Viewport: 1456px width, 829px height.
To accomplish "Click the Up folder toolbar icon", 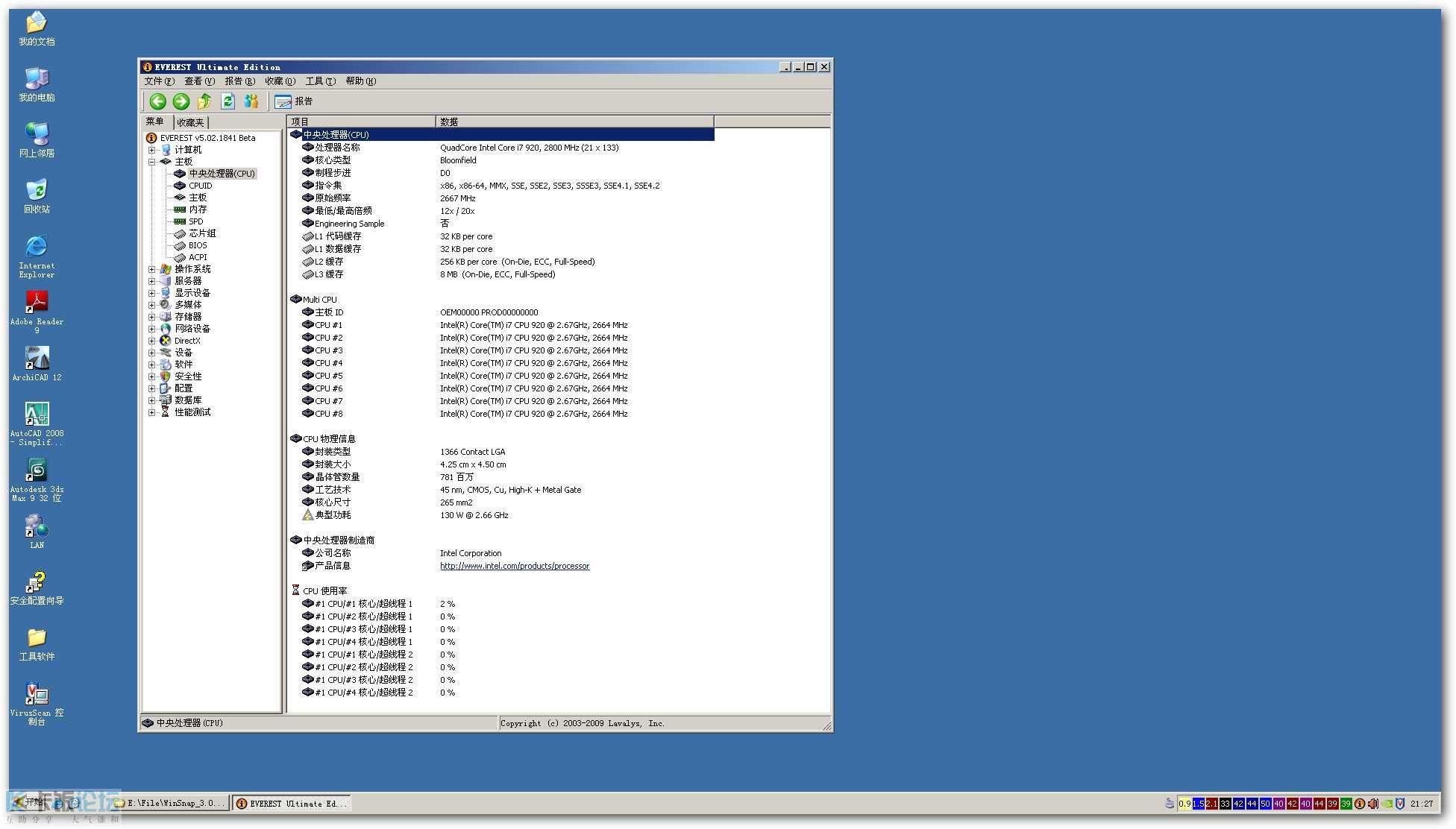I will point(204,101).
